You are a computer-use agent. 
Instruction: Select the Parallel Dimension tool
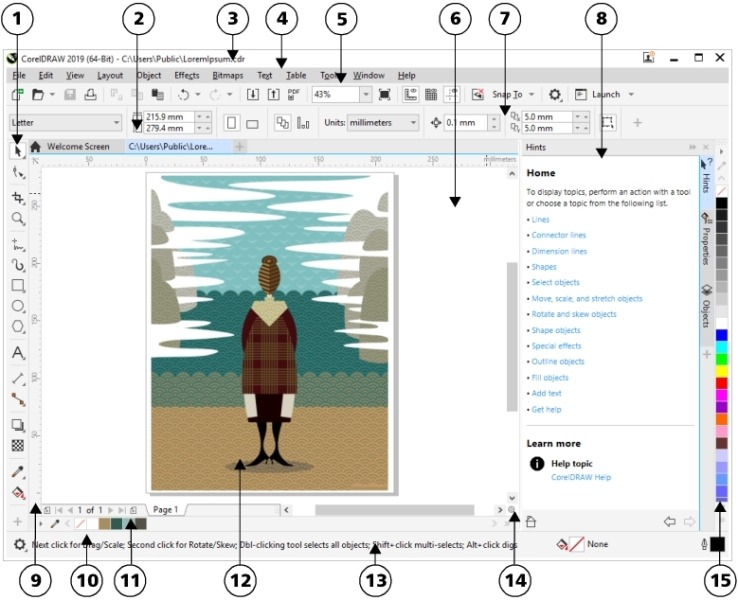(18, 378)
